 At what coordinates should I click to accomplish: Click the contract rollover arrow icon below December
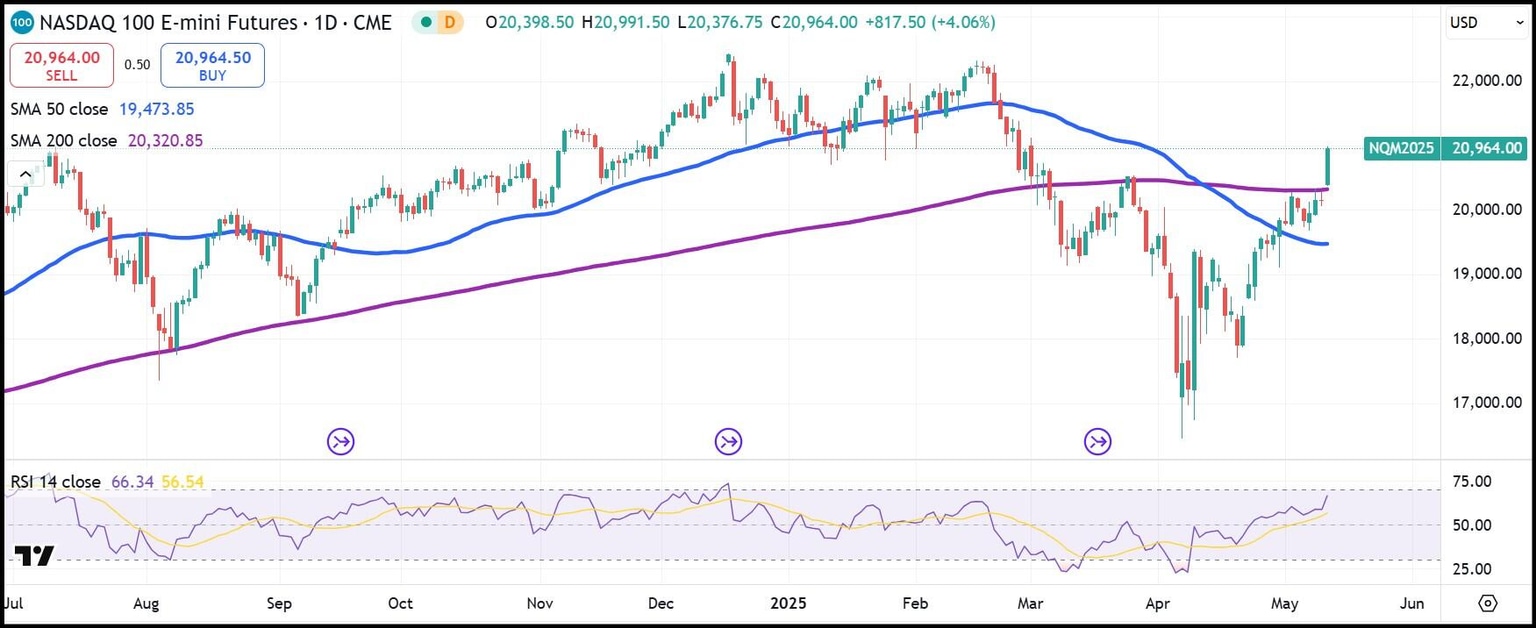[728, 440]
